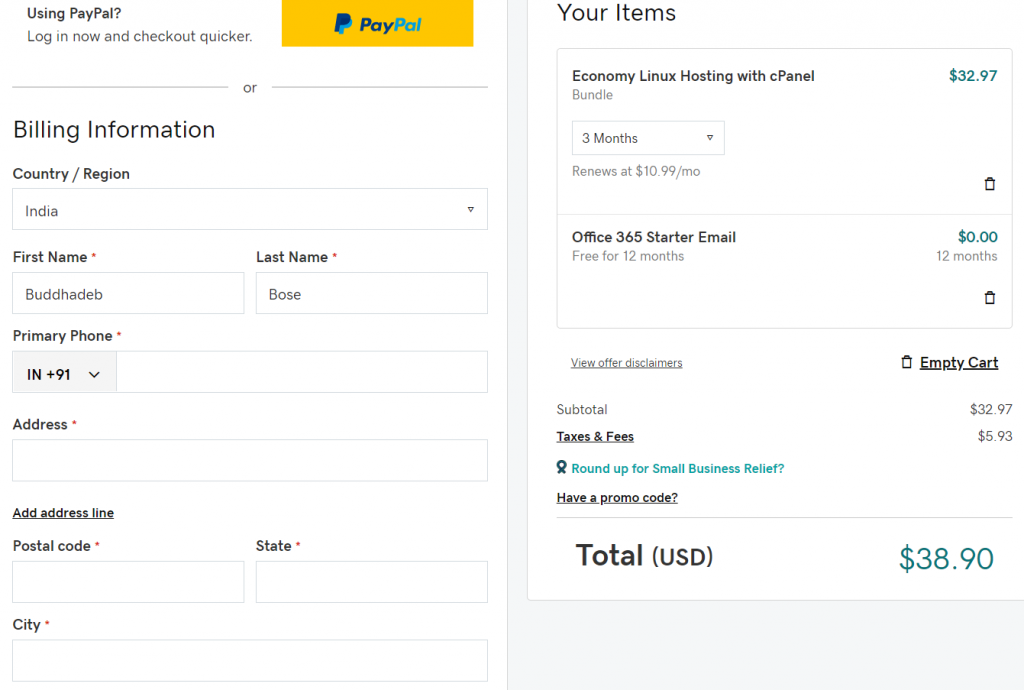The height and width of the screenshot is (690, 1024).
Task: Click the Log in now and checkout quicker text
Action: (140, 37)
